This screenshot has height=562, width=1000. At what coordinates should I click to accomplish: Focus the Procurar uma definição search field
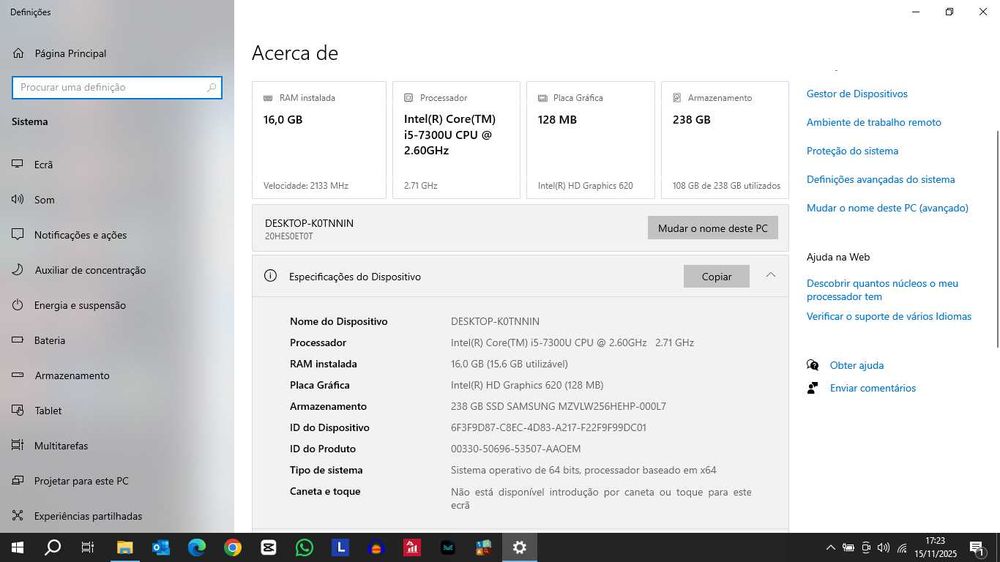click(117, 87)
